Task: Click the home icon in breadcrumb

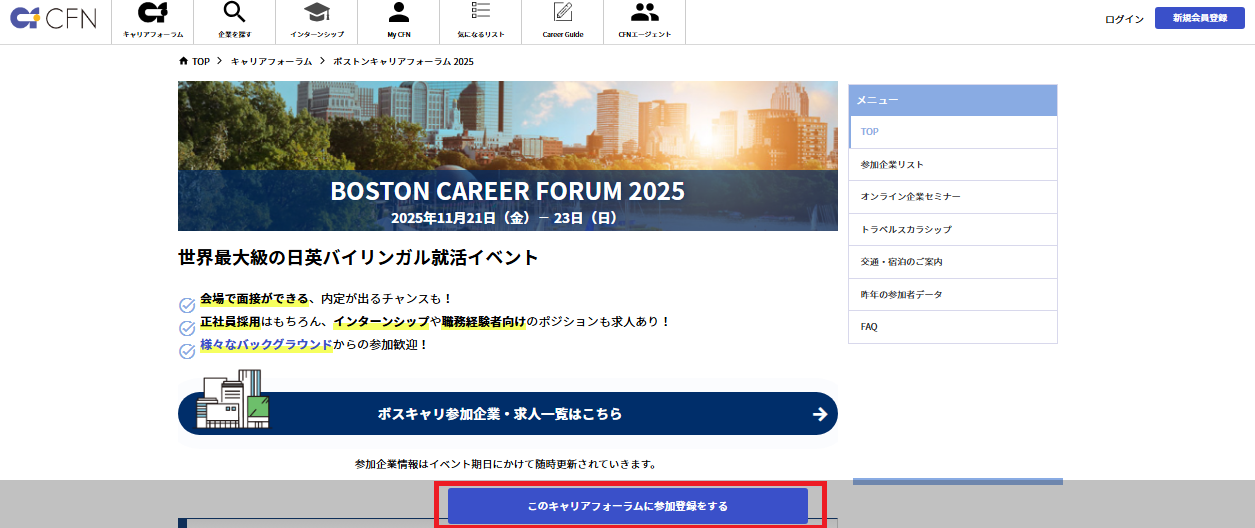Action: click(183, 61)
